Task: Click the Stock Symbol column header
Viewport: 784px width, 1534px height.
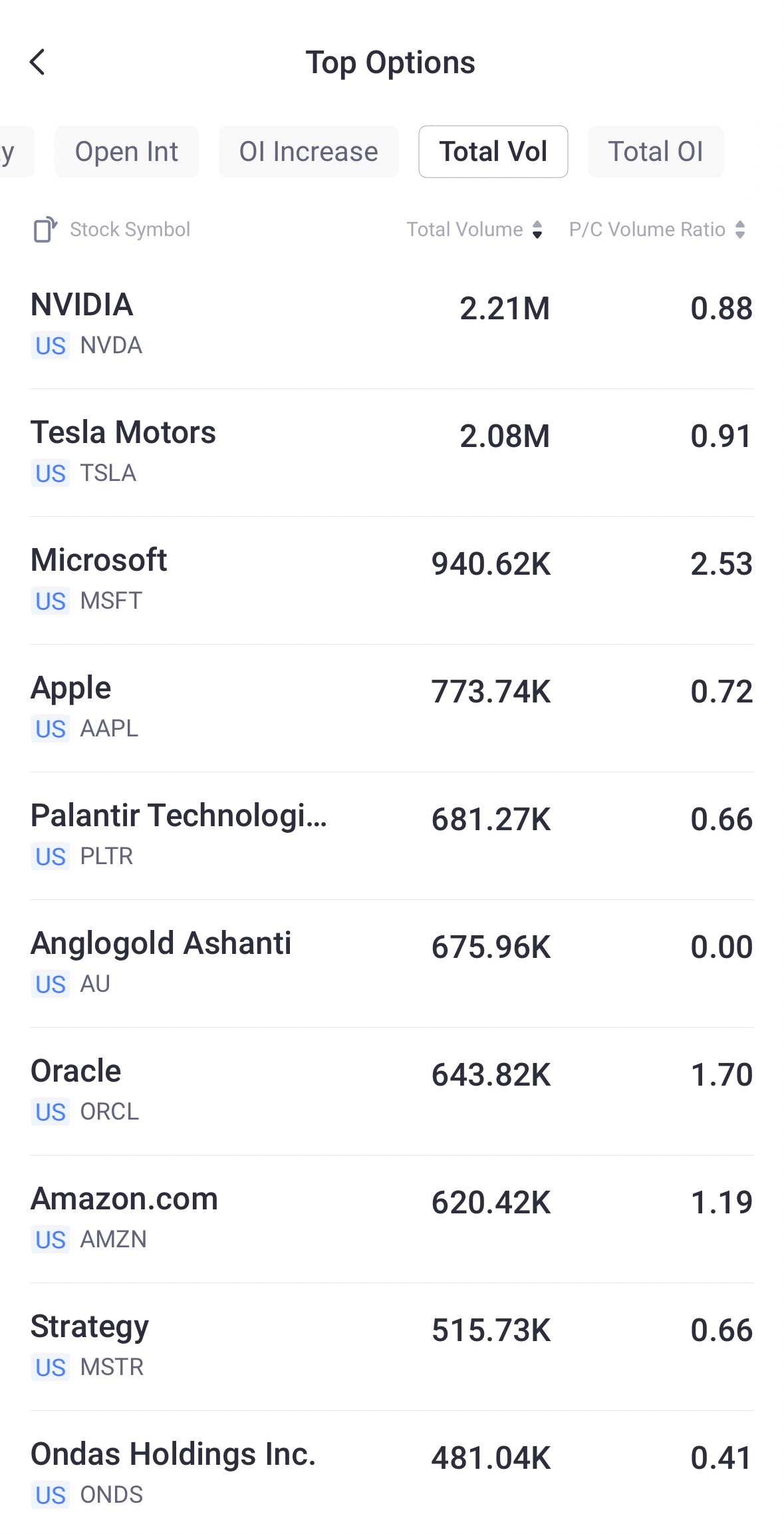Action: click(130, 230)
